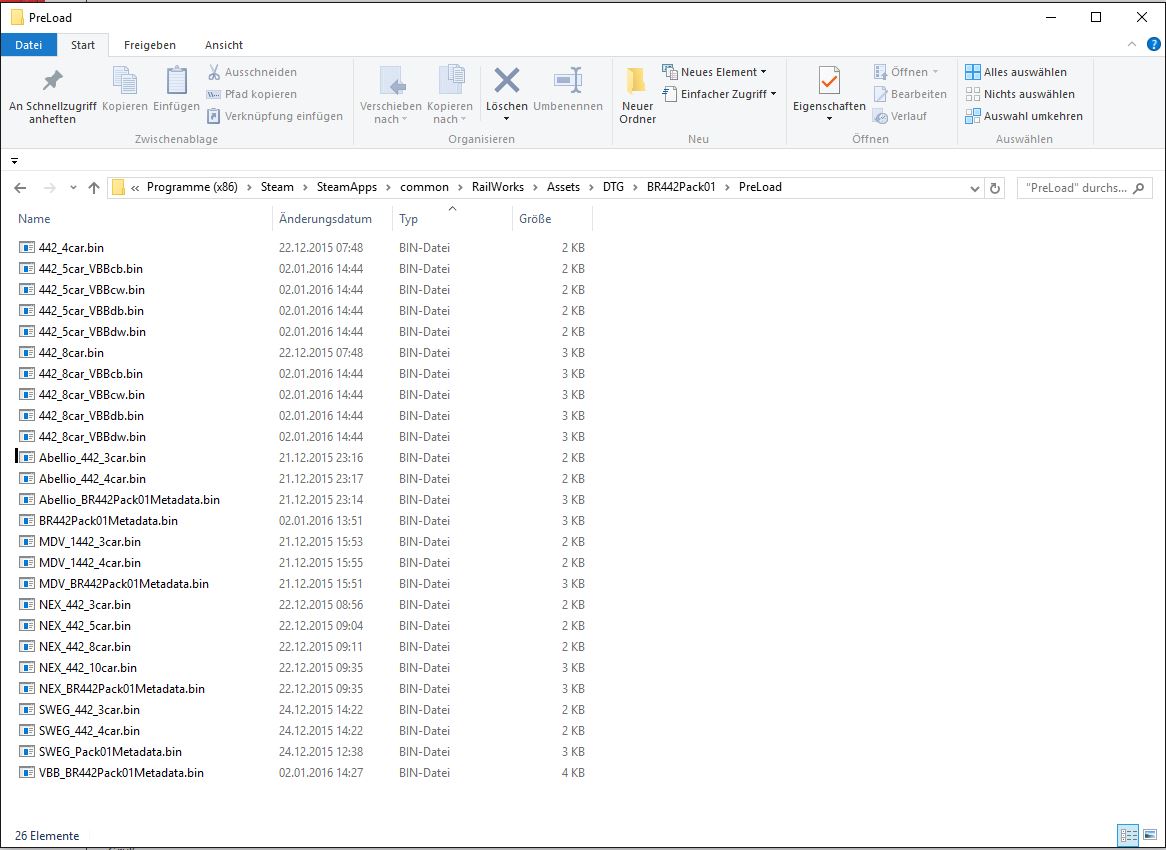Open the recent locations dropdown arrow

(x=73, y=188)
